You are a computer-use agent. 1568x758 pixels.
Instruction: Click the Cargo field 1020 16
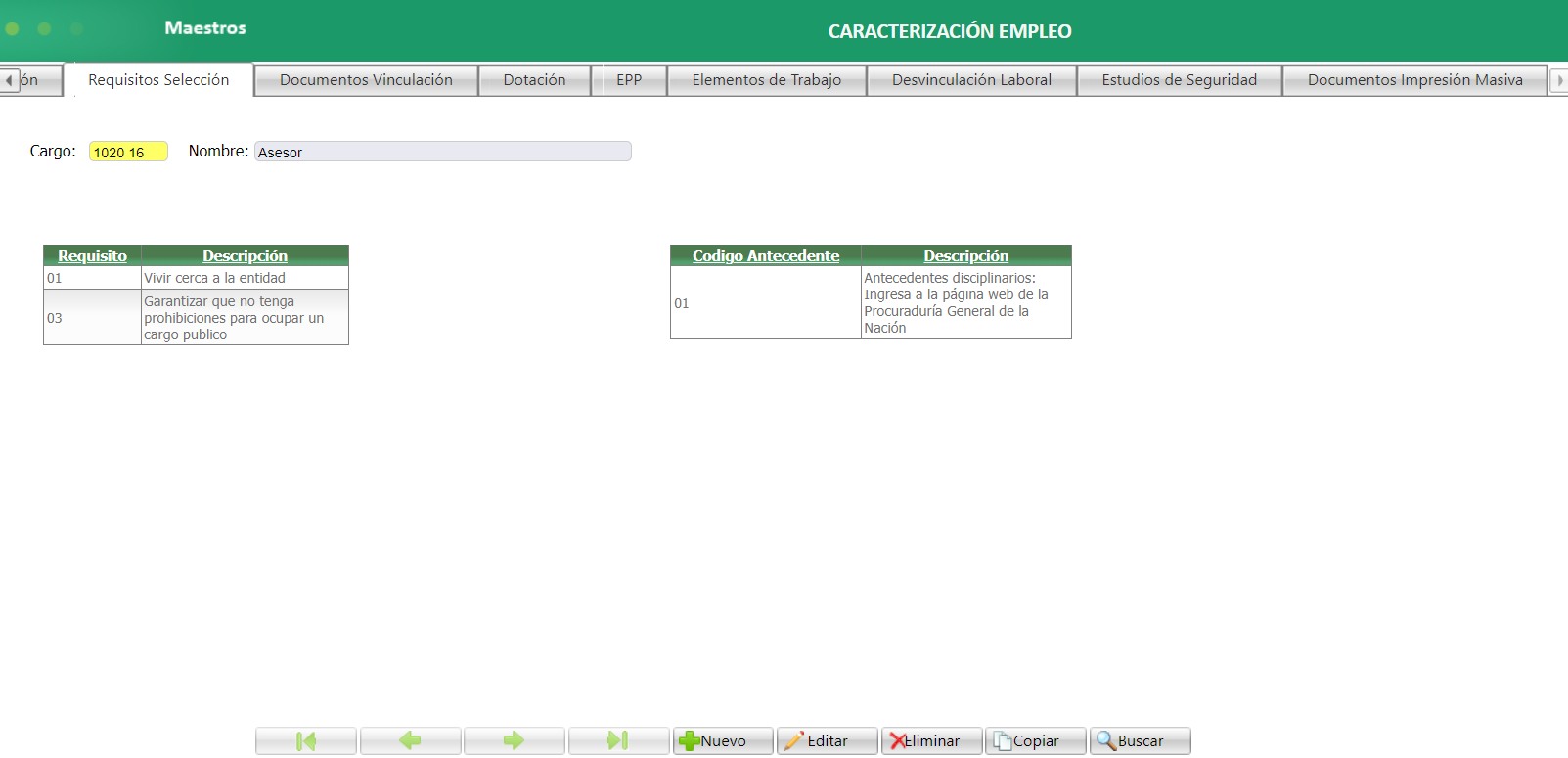[x=128, y=152]
